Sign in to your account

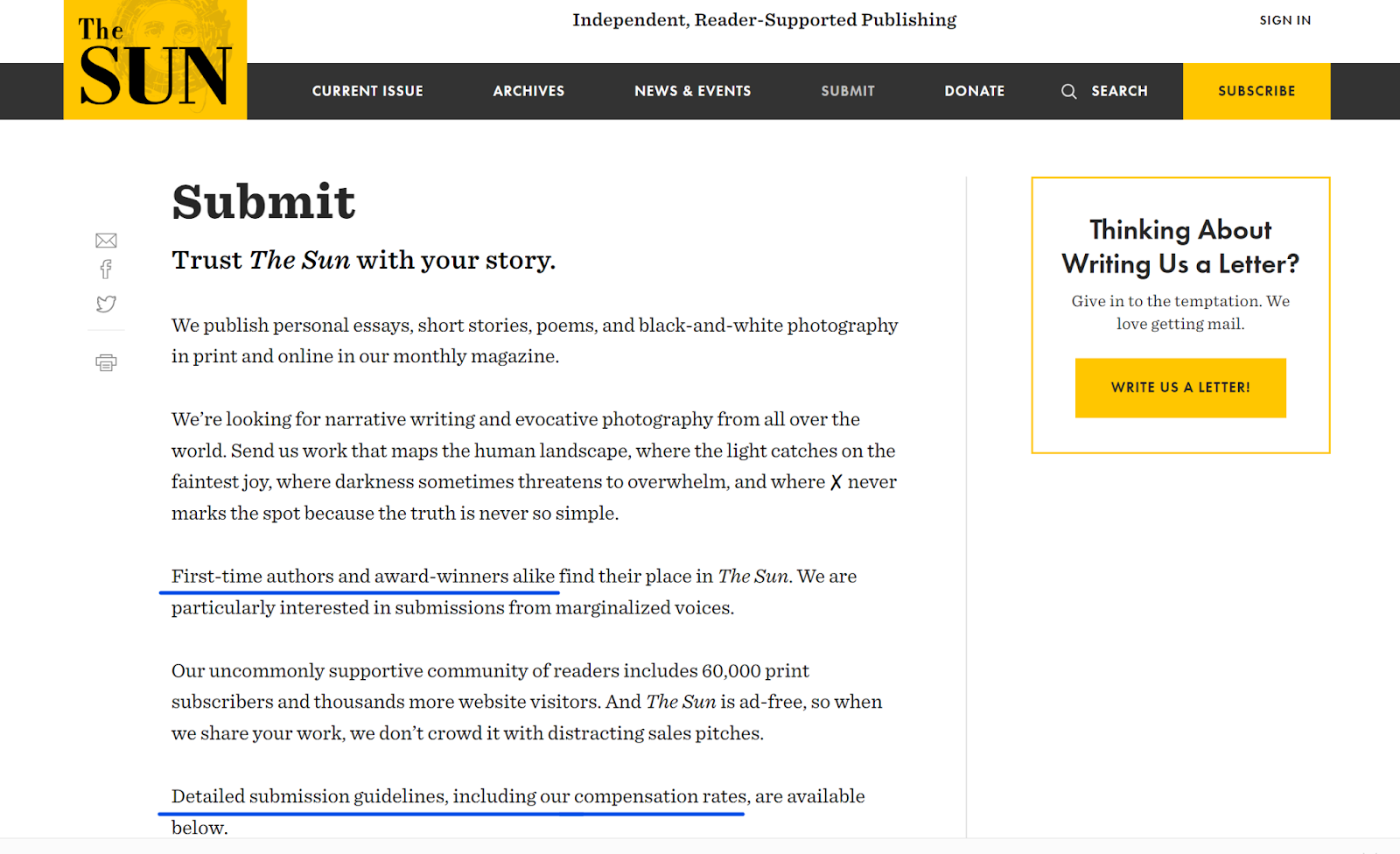pyautogui.click(x=1285, y=20)
